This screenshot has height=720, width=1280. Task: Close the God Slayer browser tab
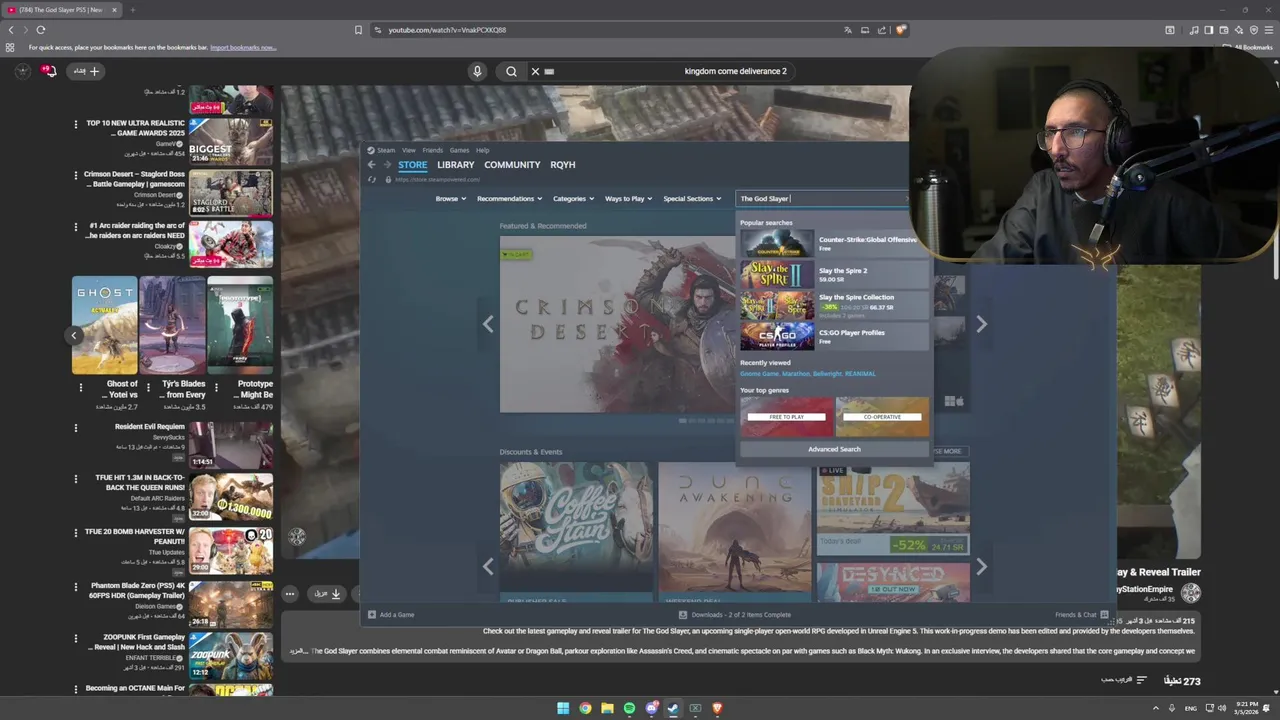pyautogui.click(x=114, y=10)
